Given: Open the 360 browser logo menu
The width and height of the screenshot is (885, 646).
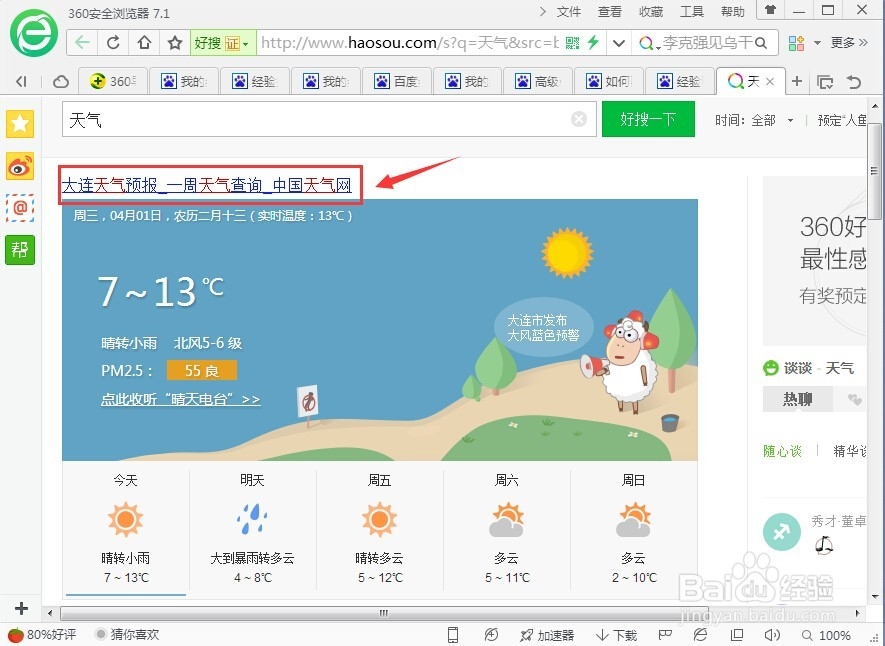Looking at the screenshot, I should pyautogui.click(x=34, y=33).
